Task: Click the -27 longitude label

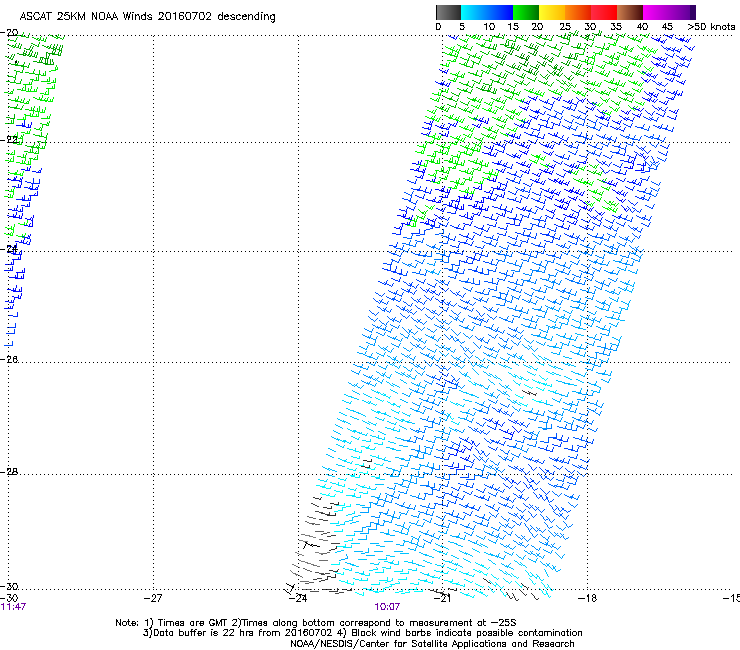Action: click(x=153, y=599)
